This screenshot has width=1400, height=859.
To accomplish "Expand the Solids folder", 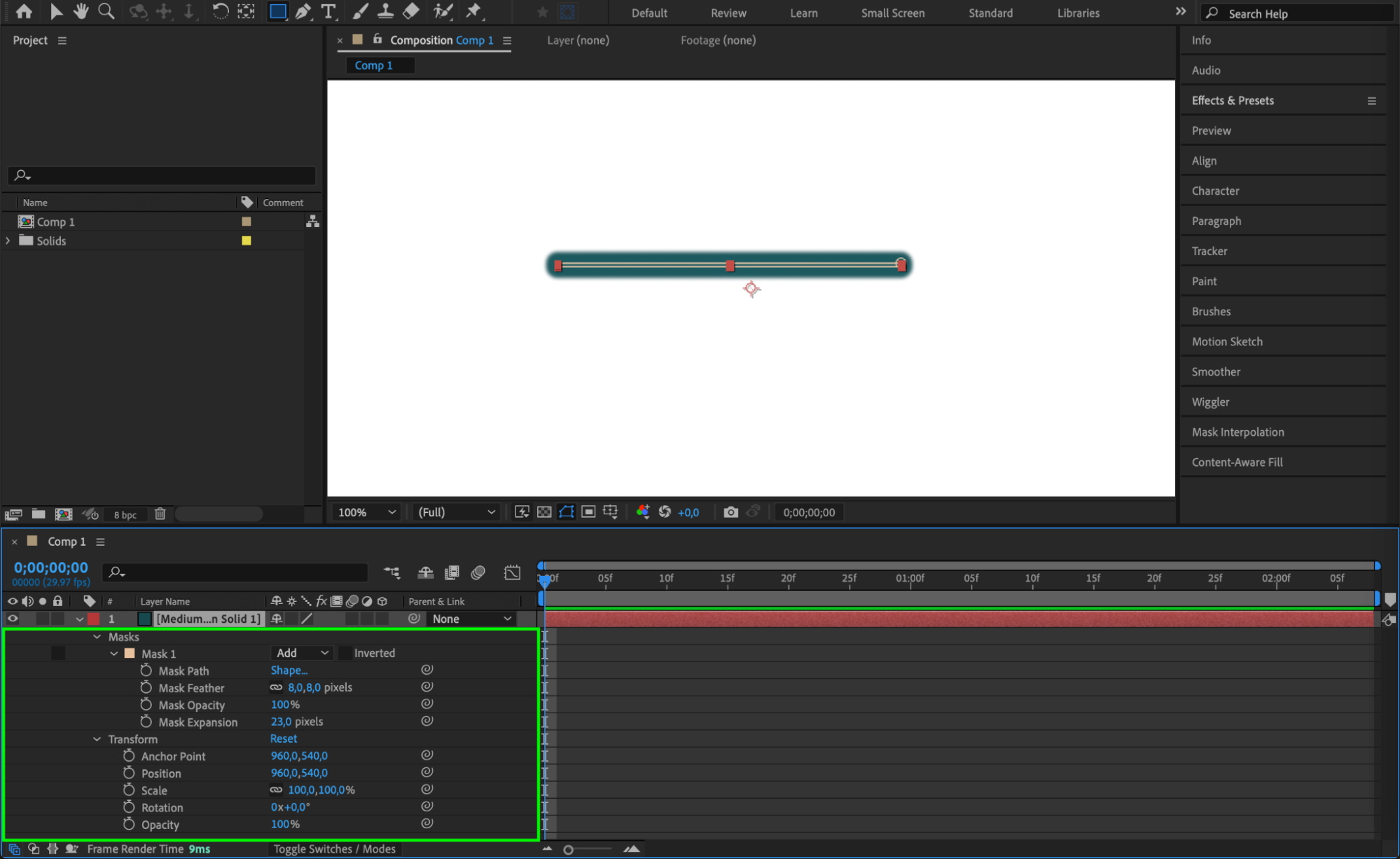I will pyautogui.click(x=8, y=240).
